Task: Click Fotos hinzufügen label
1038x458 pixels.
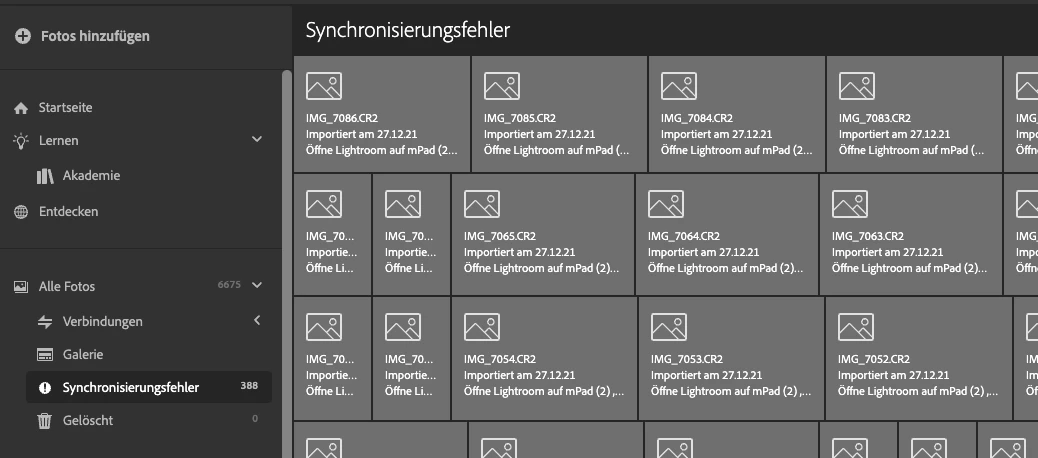Action: click(x=95, y=36)
